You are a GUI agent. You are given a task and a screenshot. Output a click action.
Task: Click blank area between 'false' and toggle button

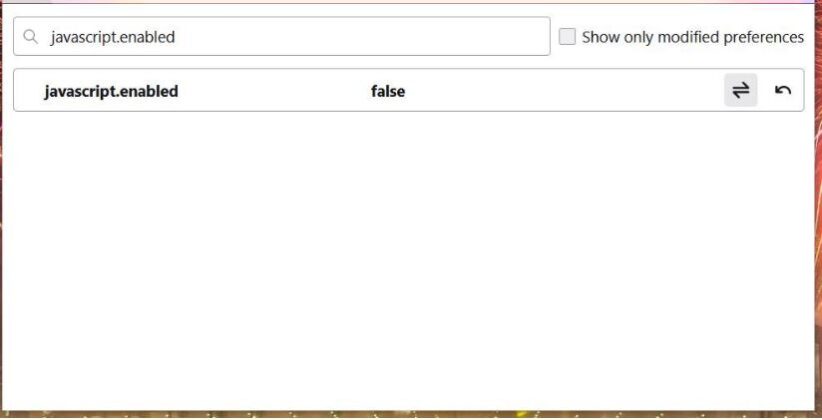(560, 91)
